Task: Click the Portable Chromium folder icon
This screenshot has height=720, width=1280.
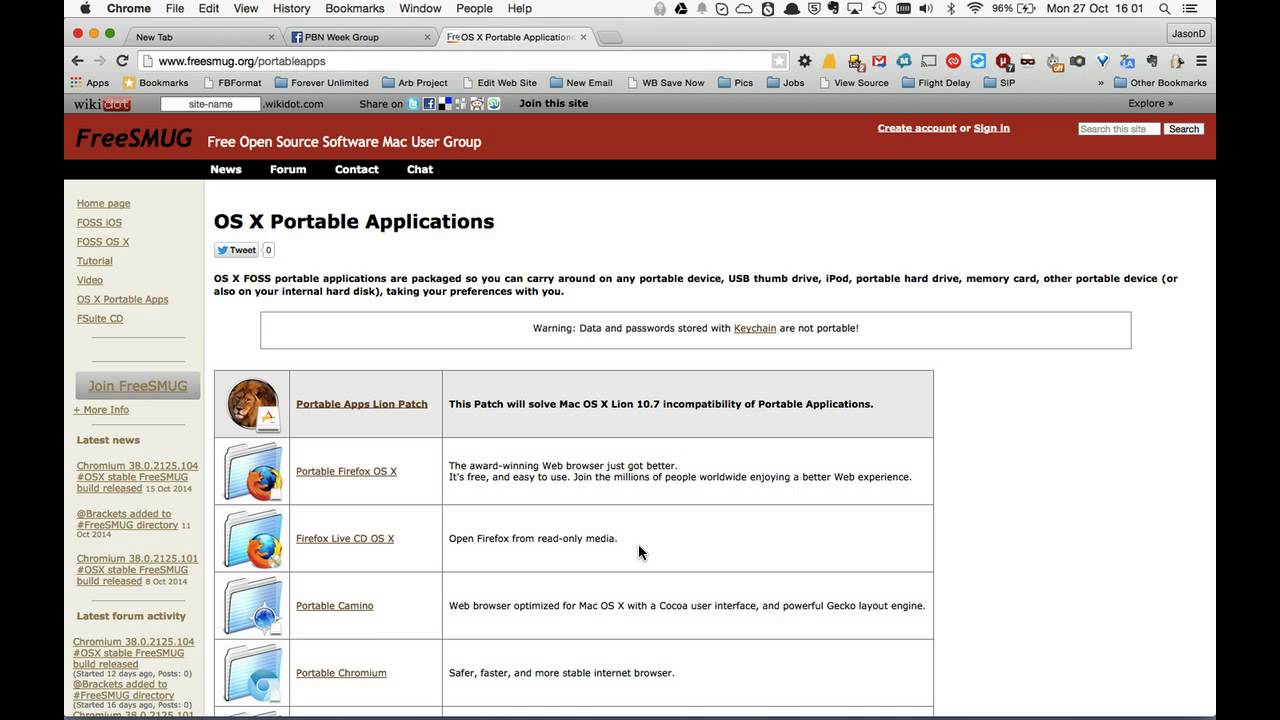Action: 253,672
